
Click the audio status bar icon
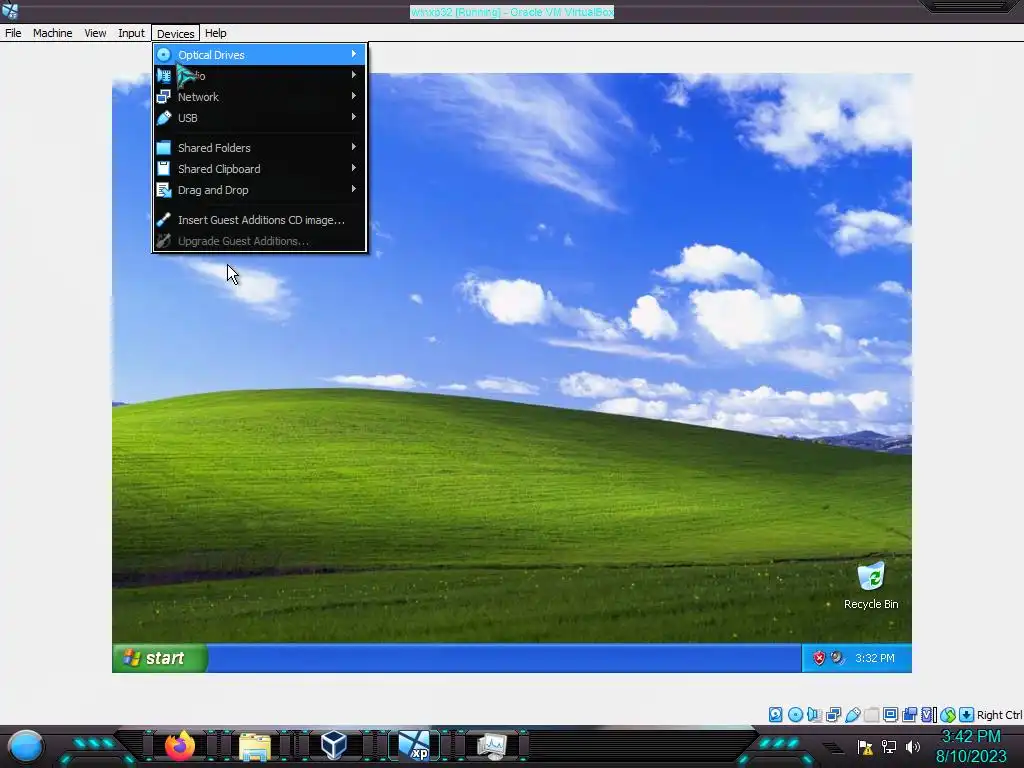click(814, 714)
